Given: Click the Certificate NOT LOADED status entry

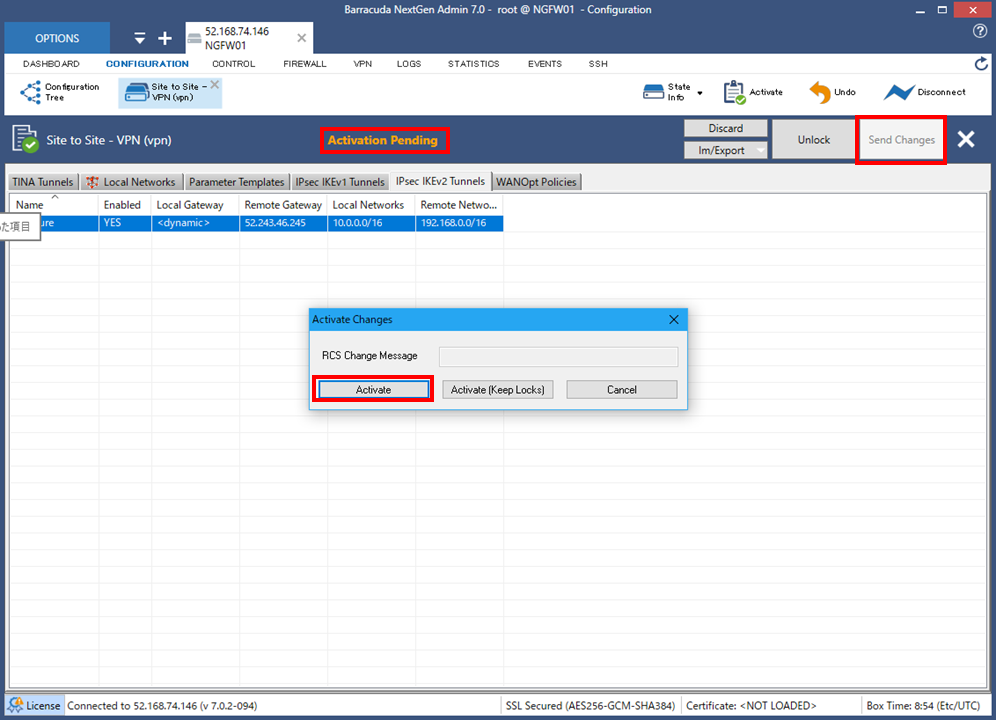Looking at the screenshot, I should coord(751,706).
